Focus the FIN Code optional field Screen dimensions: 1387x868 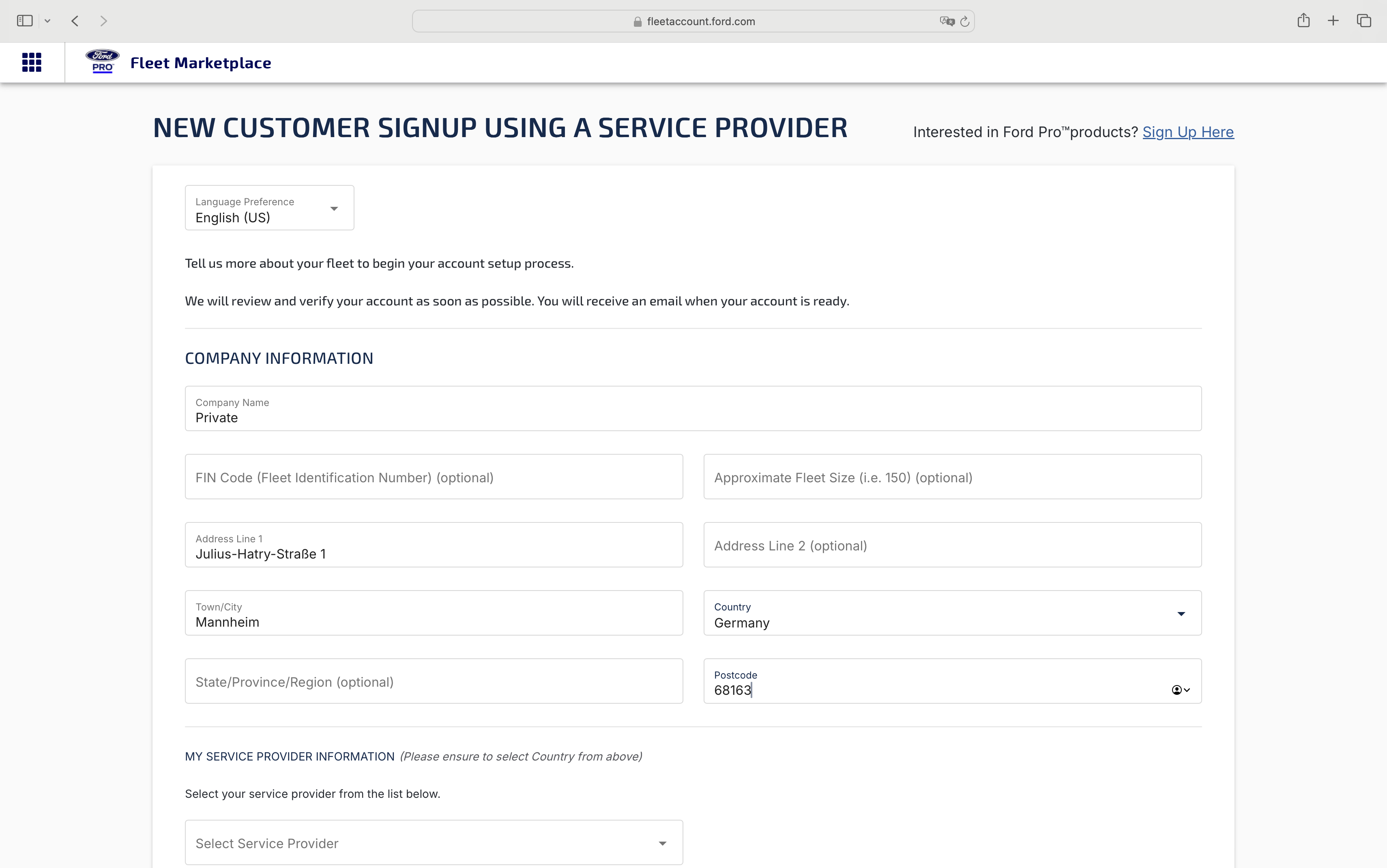click(x=434, y=477)
